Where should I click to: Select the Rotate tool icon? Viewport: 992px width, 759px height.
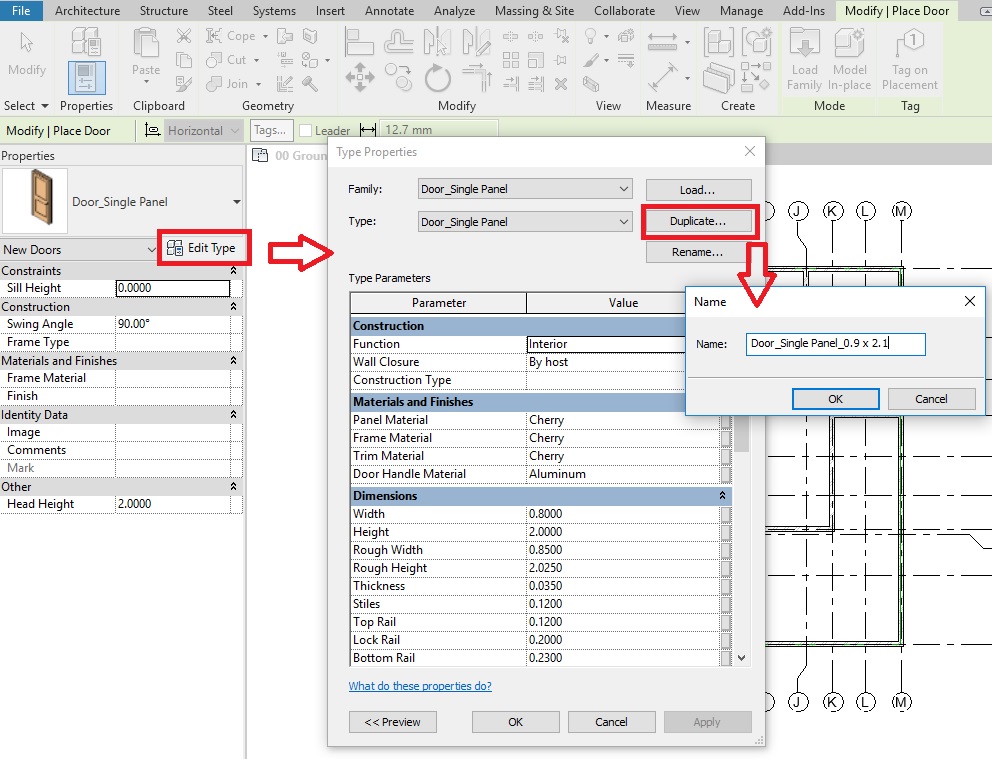click(x=437, y=78)
